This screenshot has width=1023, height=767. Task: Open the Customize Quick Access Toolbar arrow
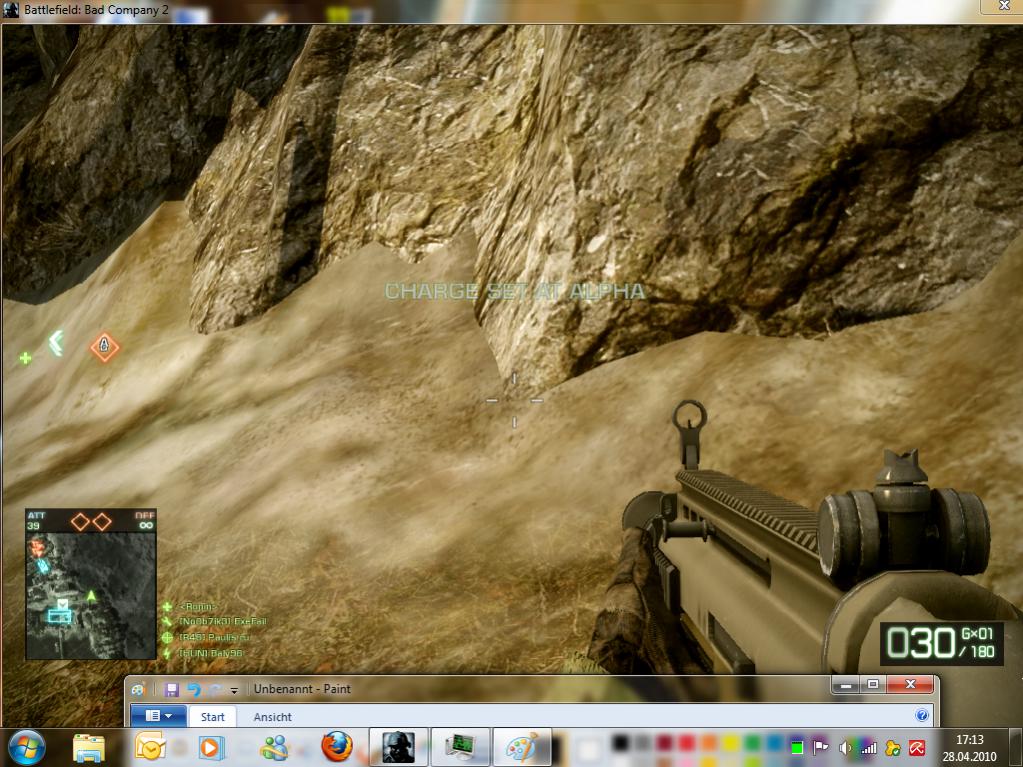pos(234,690)
